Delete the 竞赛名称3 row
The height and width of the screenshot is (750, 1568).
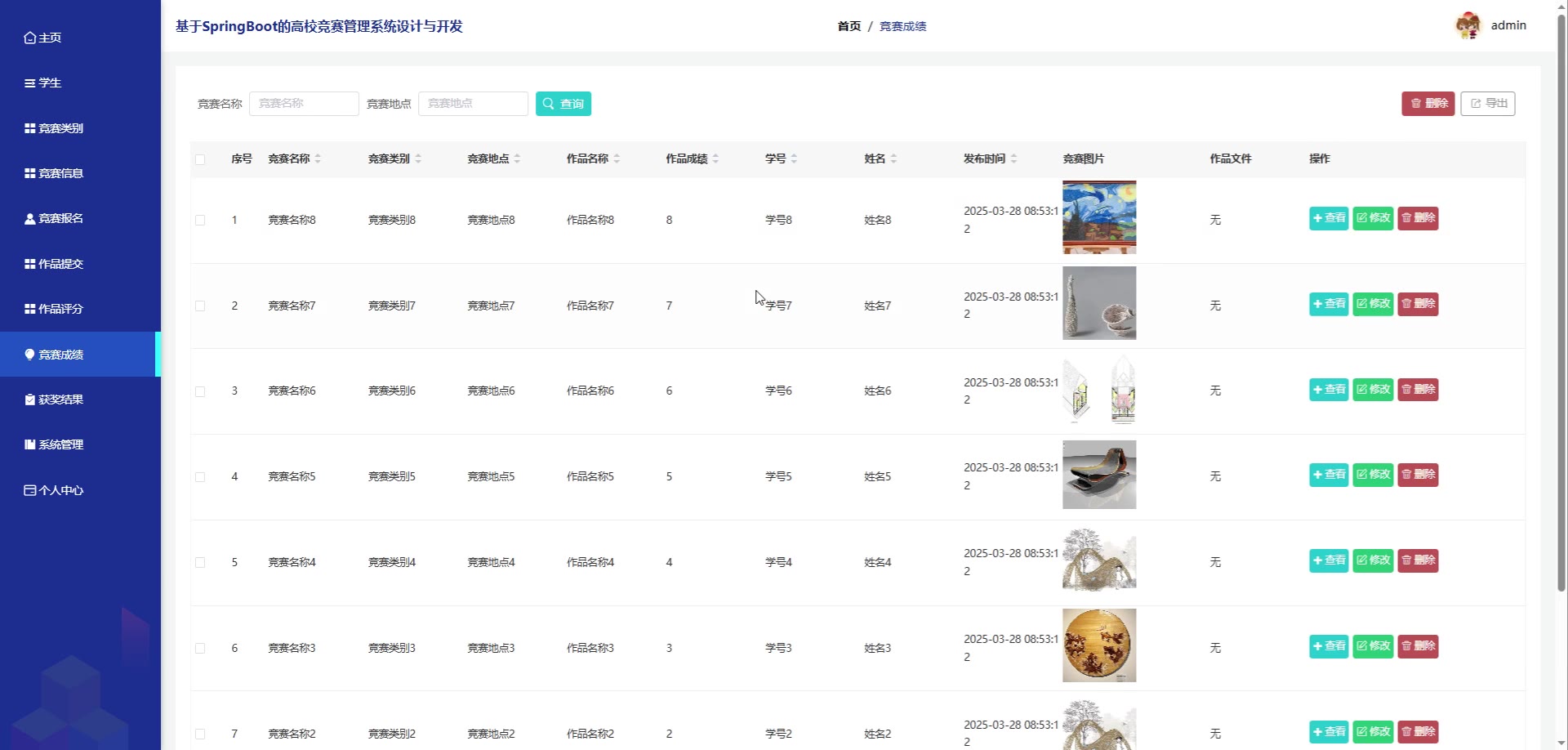[x=1418, y=646]
